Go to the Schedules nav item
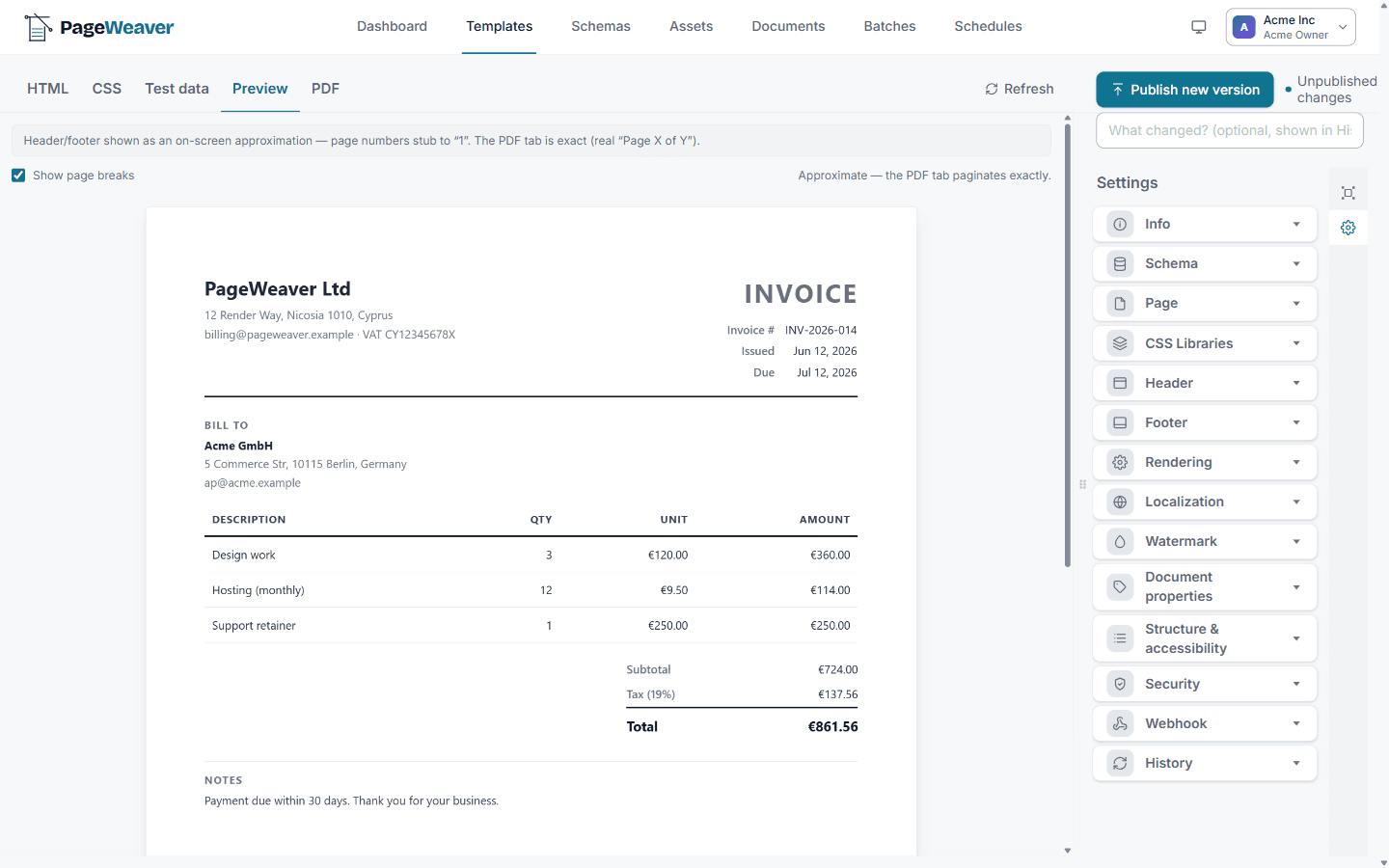The image size is (1389, 868). [988, 26]
